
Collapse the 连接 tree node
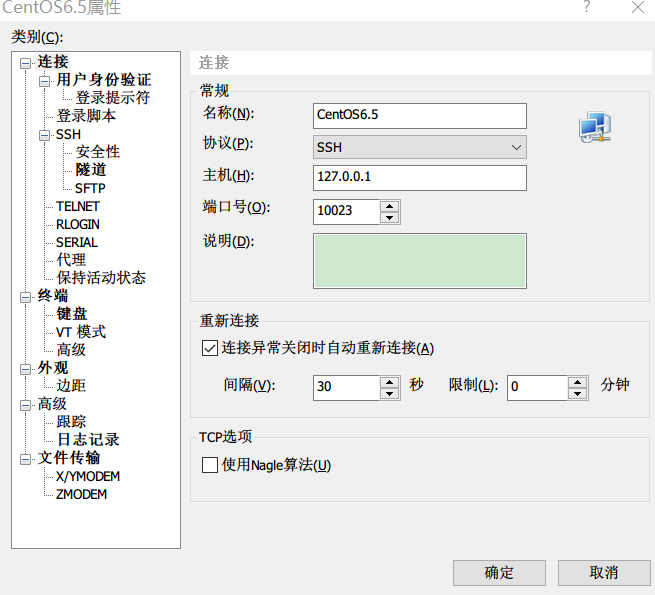pyautogui.click(x=25, y=64)
